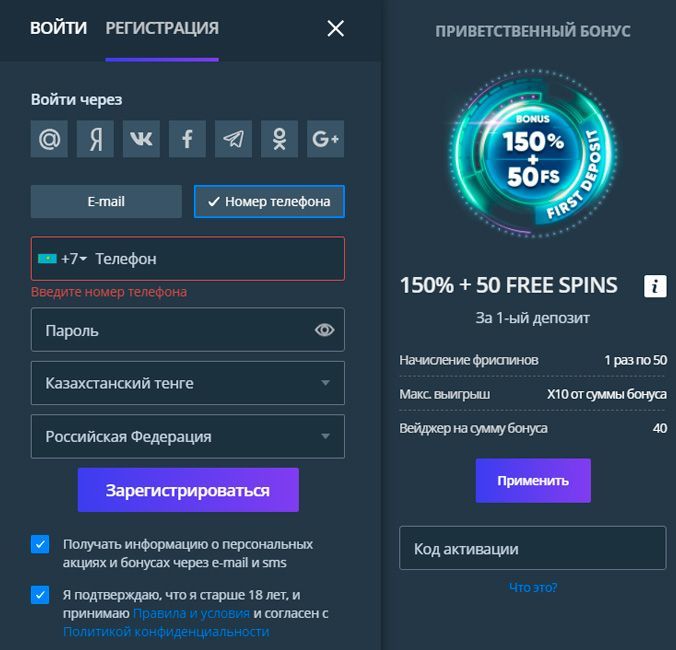
Task: Click the Зарегистрироваться button
Action: (x=188, y=490)
